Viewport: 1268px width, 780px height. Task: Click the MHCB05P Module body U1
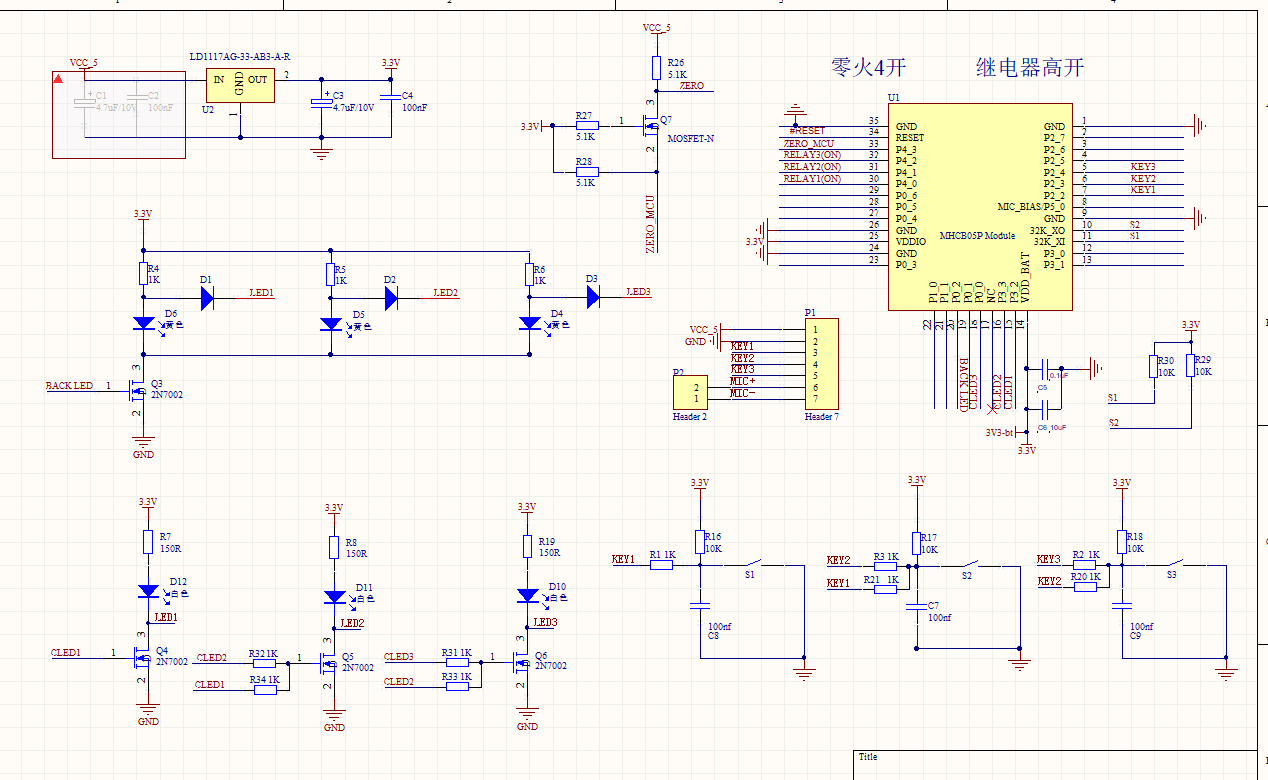[980, 205]
